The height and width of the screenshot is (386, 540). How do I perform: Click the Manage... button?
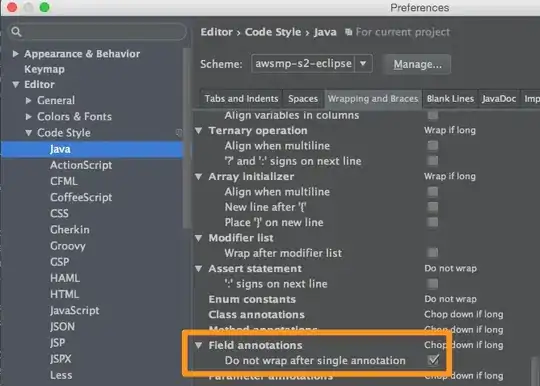417,64
